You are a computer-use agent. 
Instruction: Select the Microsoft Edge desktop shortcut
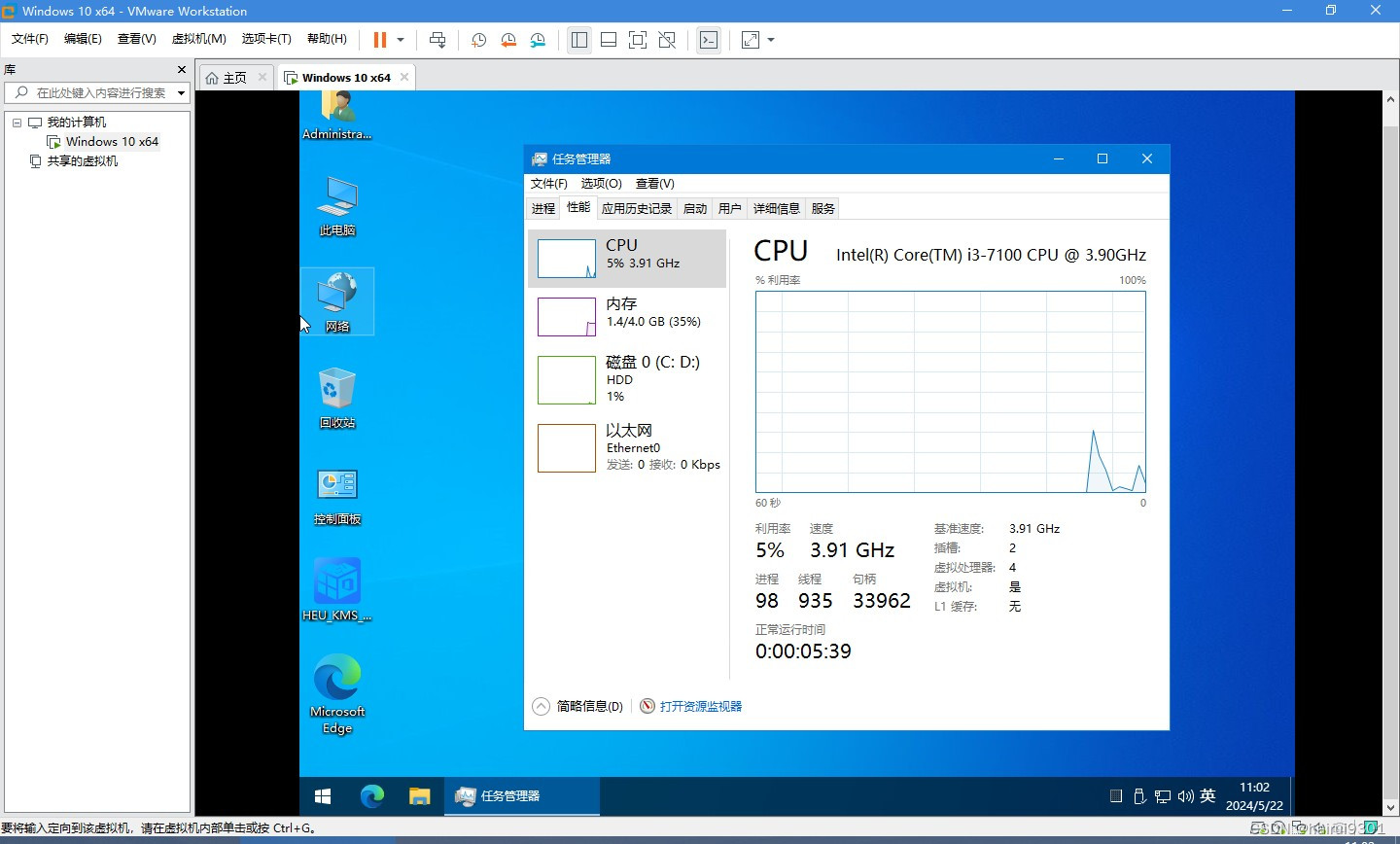(x=337, y=693)
